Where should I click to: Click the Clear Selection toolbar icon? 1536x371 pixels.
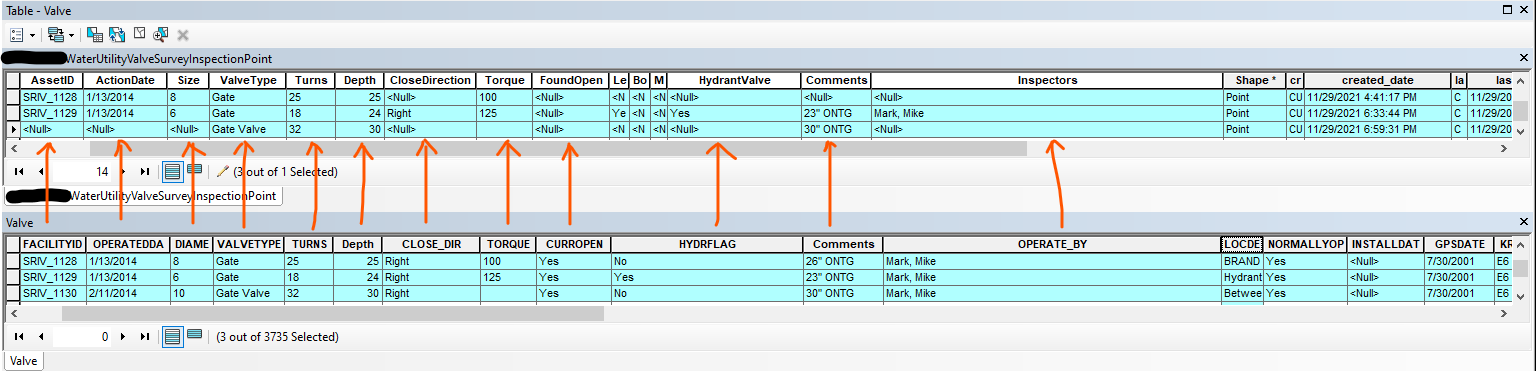(139, 34)
